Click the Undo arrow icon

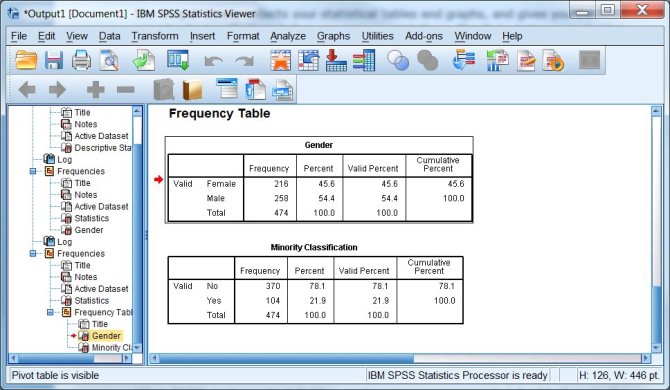click(214, 61)
